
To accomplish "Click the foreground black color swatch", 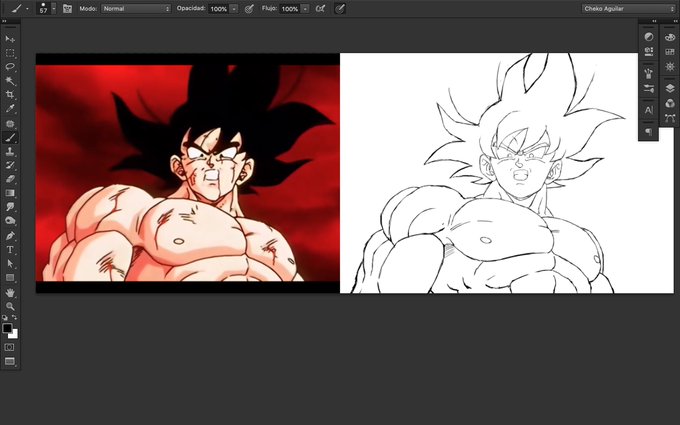I will tap(7, 328).
